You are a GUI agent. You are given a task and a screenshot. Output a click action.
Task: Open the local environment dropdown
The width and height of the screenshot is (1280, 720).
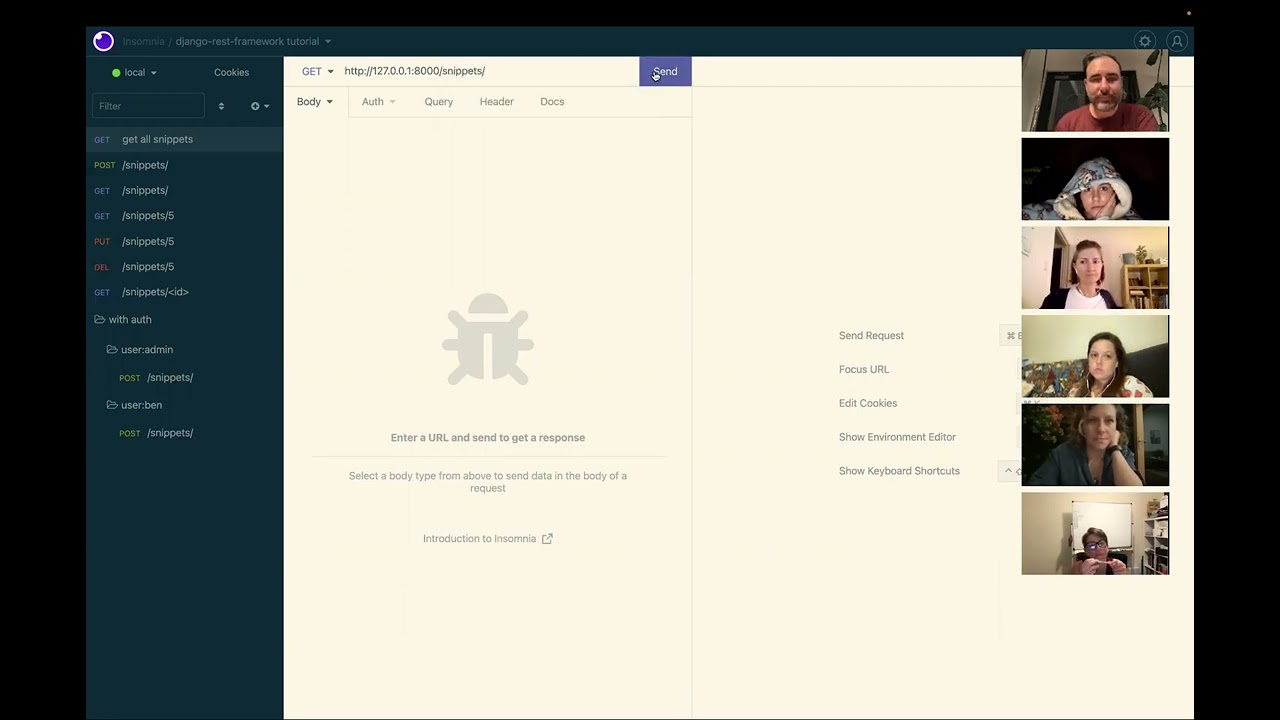point(134,72)
